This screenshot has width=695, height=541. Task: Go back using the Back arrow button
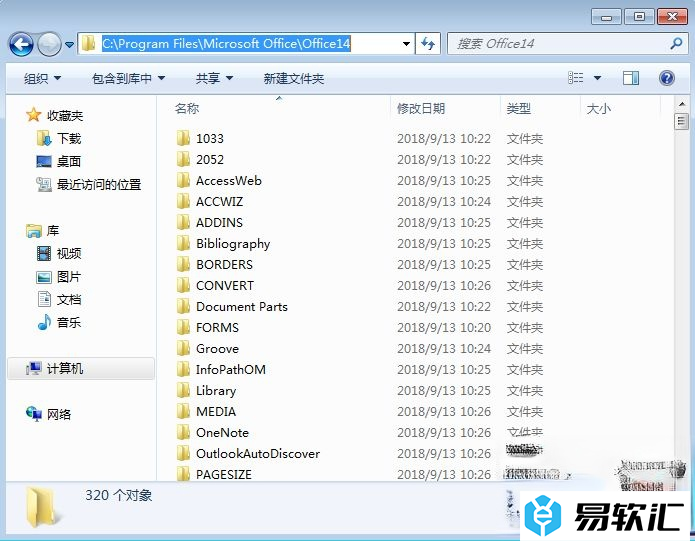pyautogui.click(x=21, y=44)
